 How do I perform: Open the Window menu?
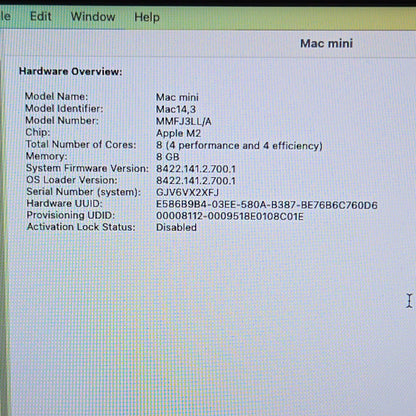click(93, 17)
